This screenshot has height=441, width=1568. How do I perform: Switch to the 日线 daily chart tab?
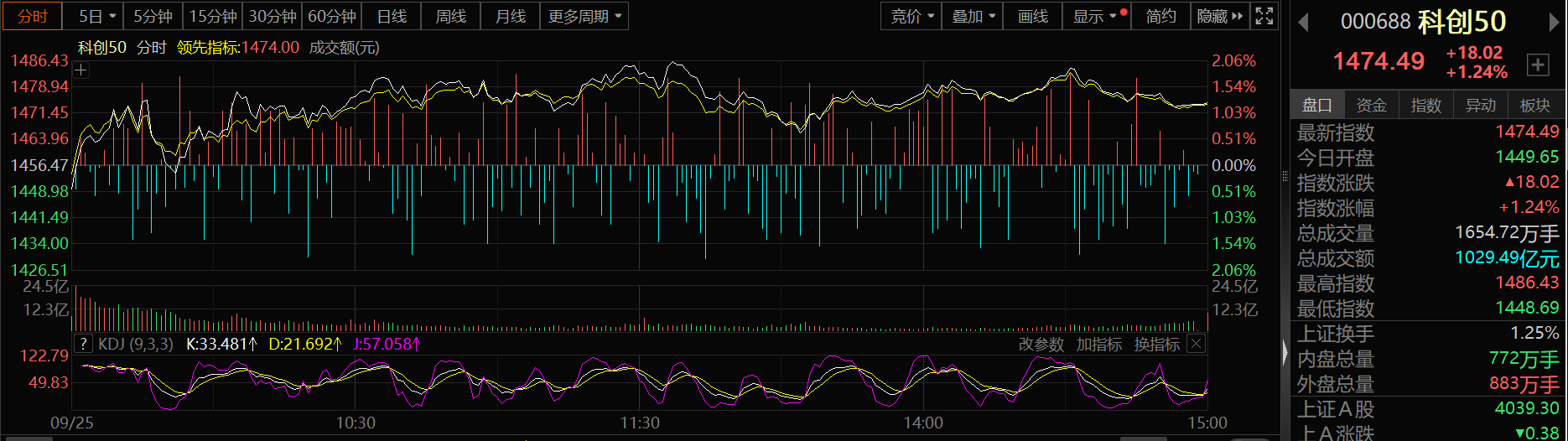[392, 16]
